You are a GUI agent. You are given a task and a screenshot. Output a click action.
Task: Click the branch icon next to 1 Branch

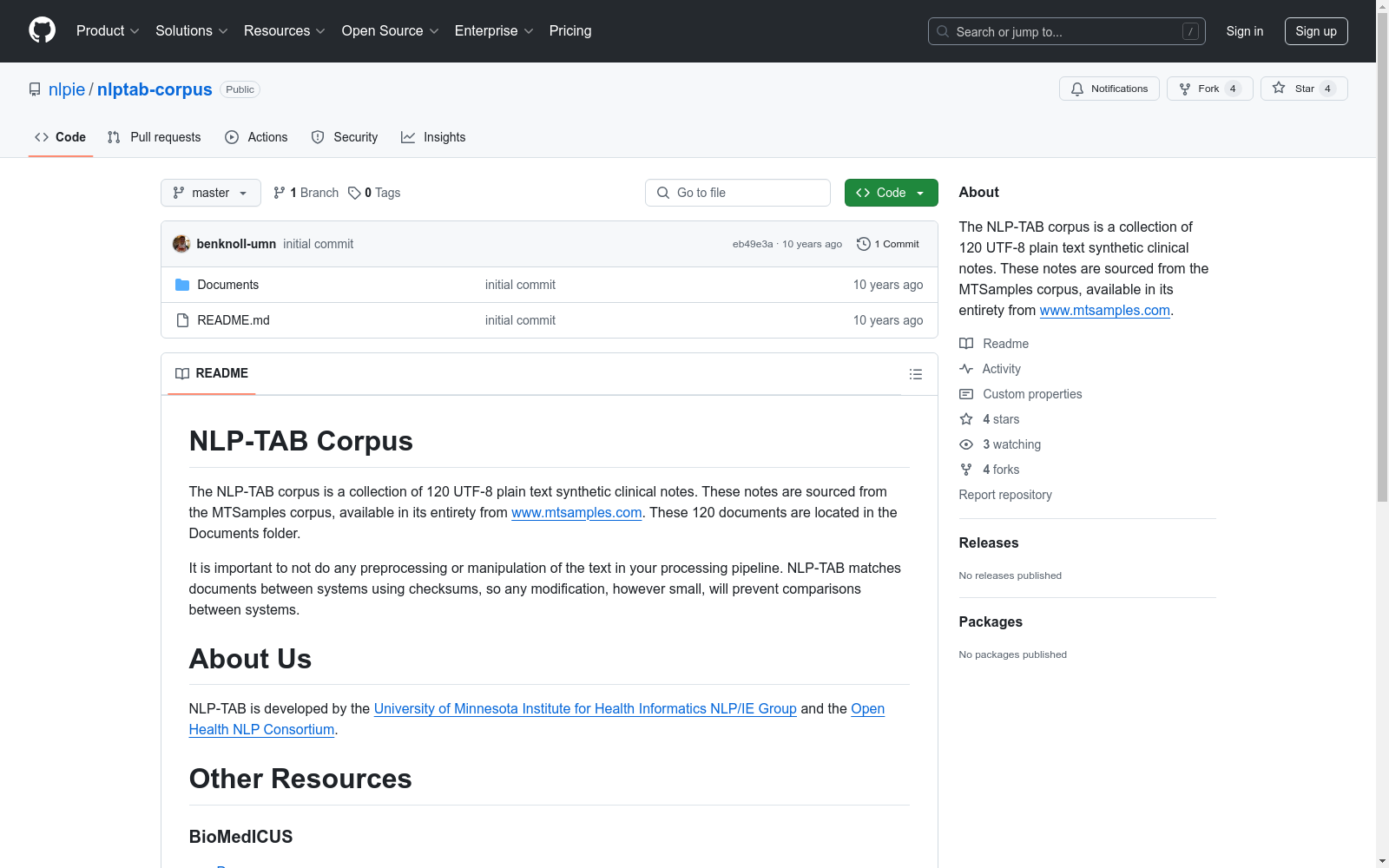(280, 193)
